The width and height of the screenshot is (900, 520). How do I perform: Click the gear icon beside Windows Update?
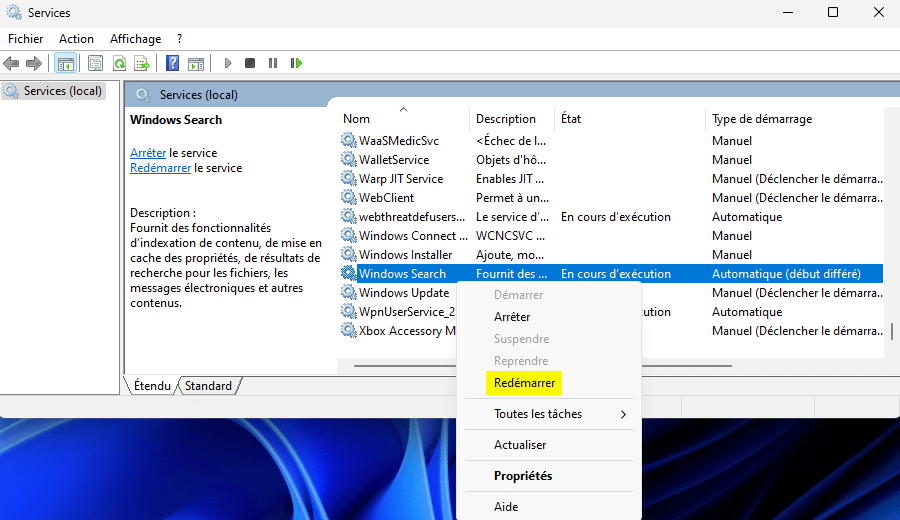(348, 292)
